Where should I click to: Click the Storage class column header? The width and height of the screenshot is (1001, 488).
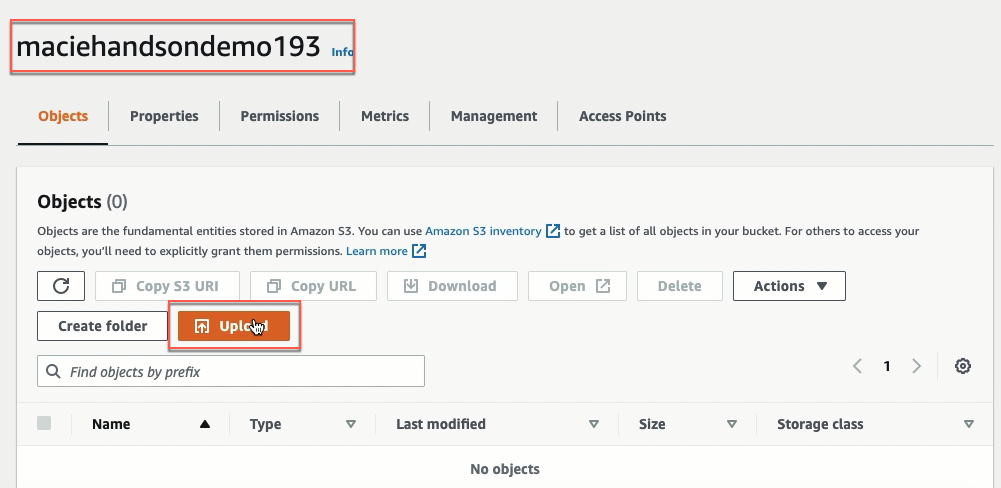pyautogui.click(x=820, y=424)
